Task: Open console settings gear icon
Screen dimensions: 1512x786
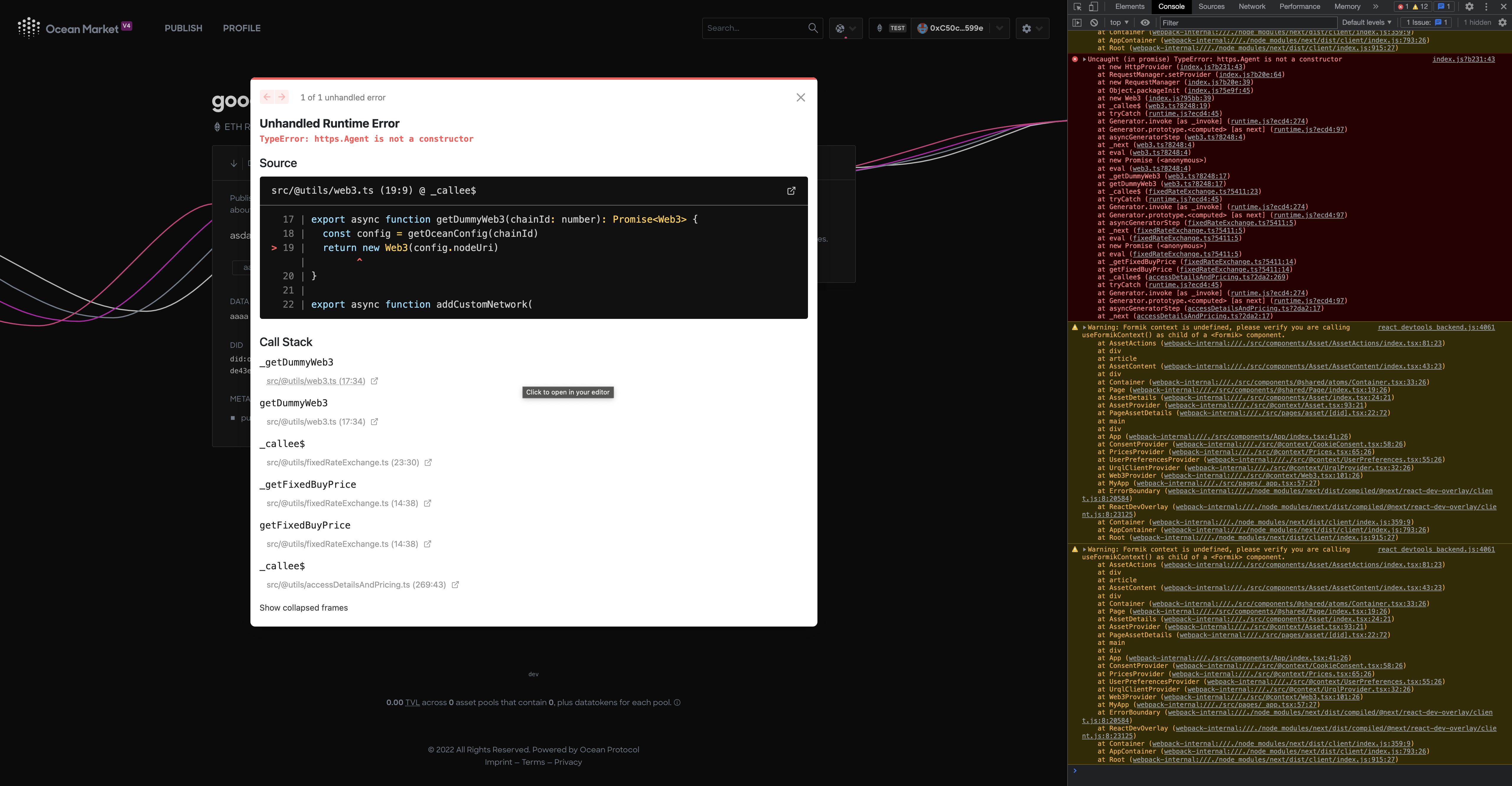Action: tap(1502, 22)
